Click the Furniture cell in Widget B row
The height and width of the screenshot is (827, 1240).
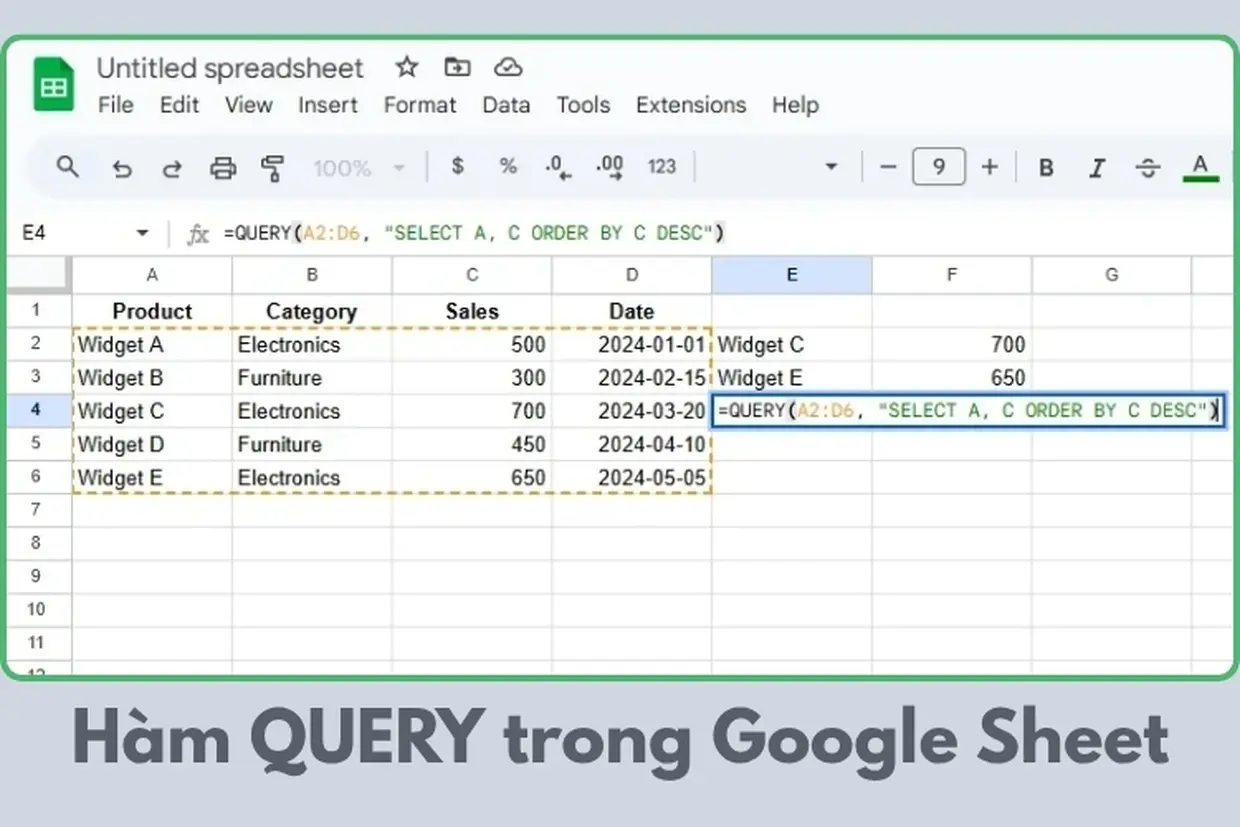(x=312, y=378)
